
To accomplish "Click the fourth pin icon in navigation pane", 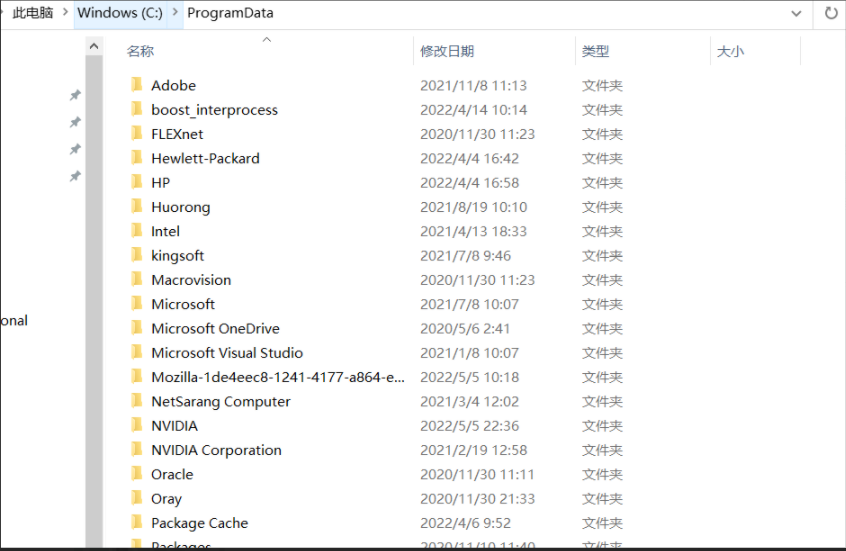I will tap(75, 176).
